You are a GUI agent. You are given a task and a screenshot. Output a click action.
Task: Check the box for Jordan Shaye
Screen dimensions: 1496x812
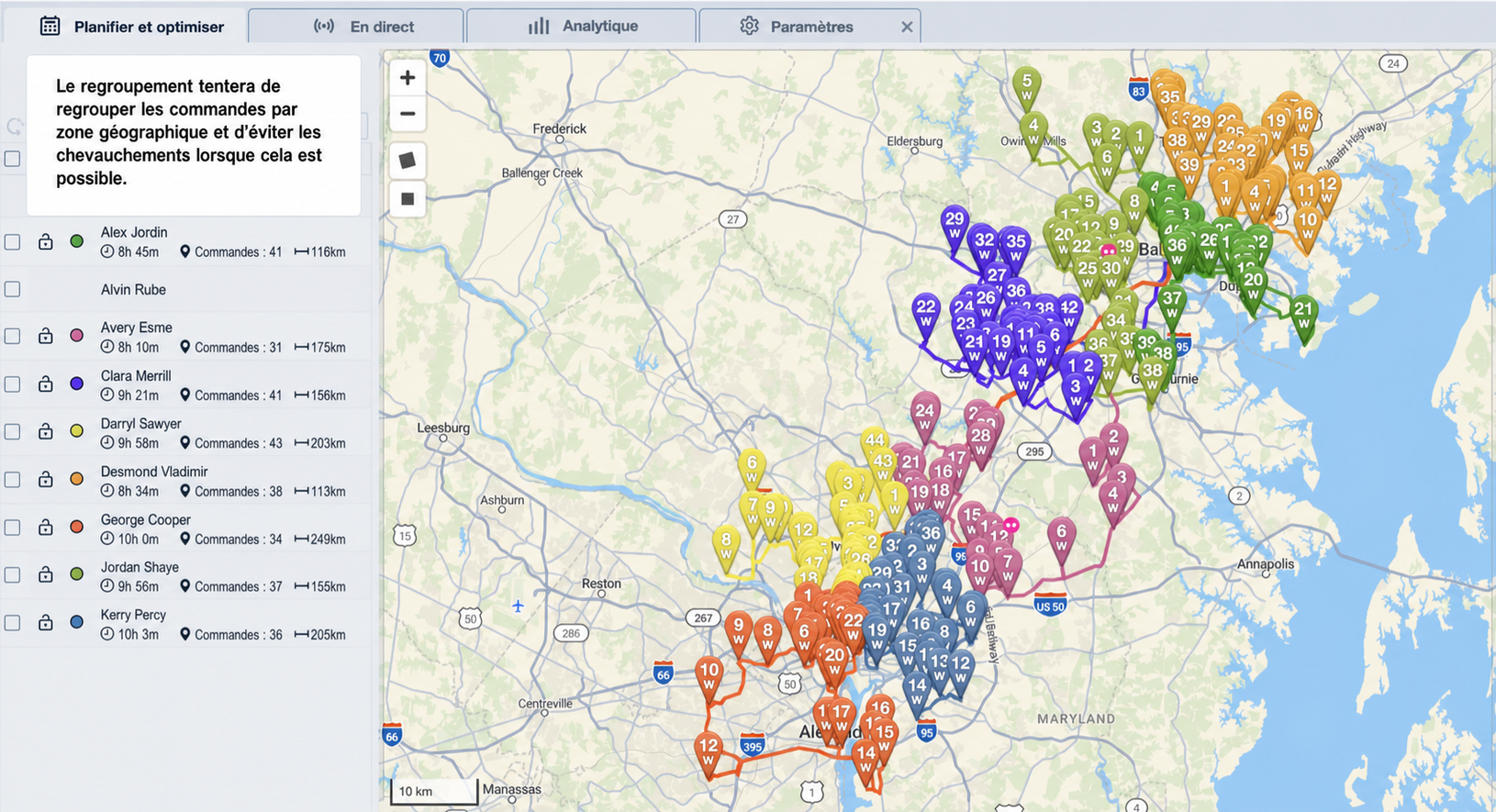coord(12,575)
